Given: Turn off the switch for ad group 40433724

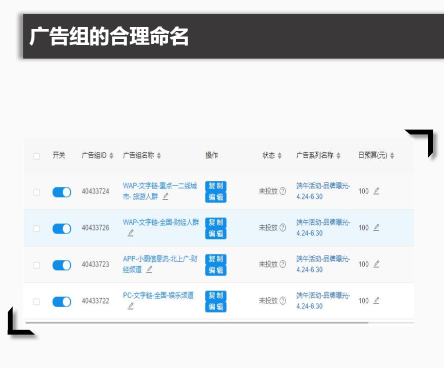Looking at the screenshot, I should pos(62,192).
